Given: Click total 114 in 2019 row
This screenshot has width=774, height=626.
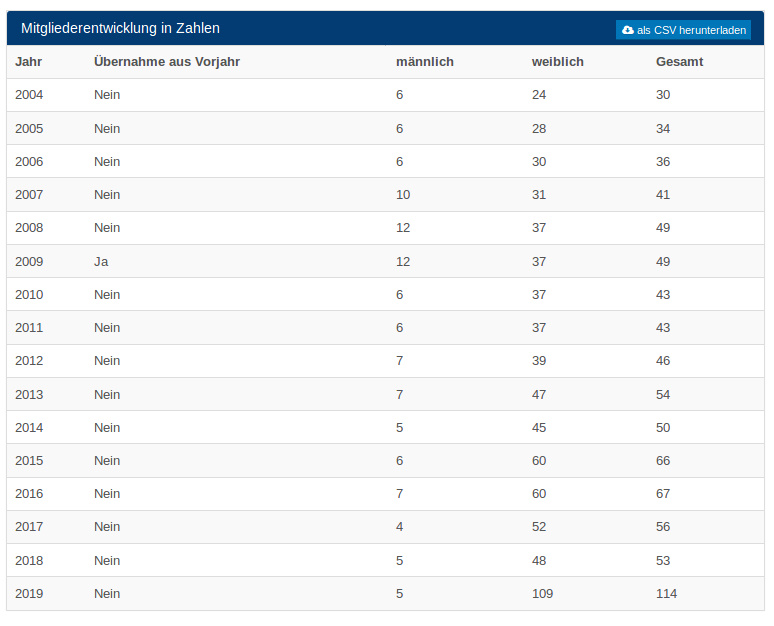Looking at the screenshot, I should [x=666, y=593].
